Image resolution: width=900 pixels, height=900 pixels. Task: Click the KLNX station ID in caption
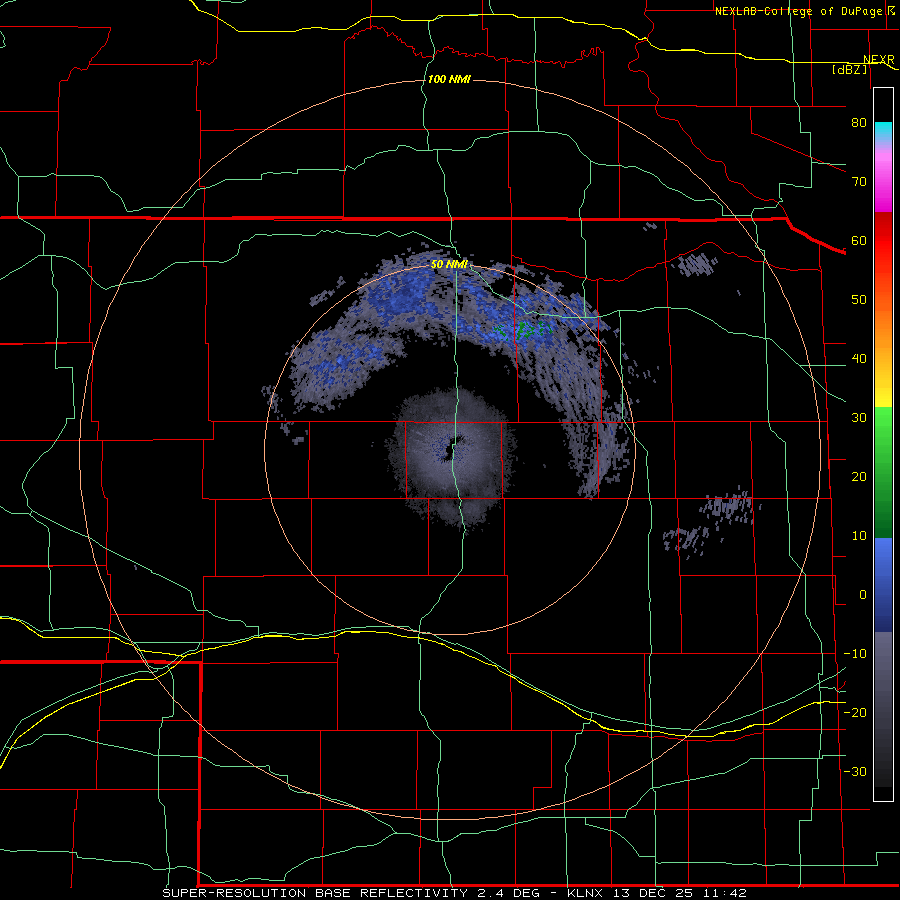tap(587, 893)
